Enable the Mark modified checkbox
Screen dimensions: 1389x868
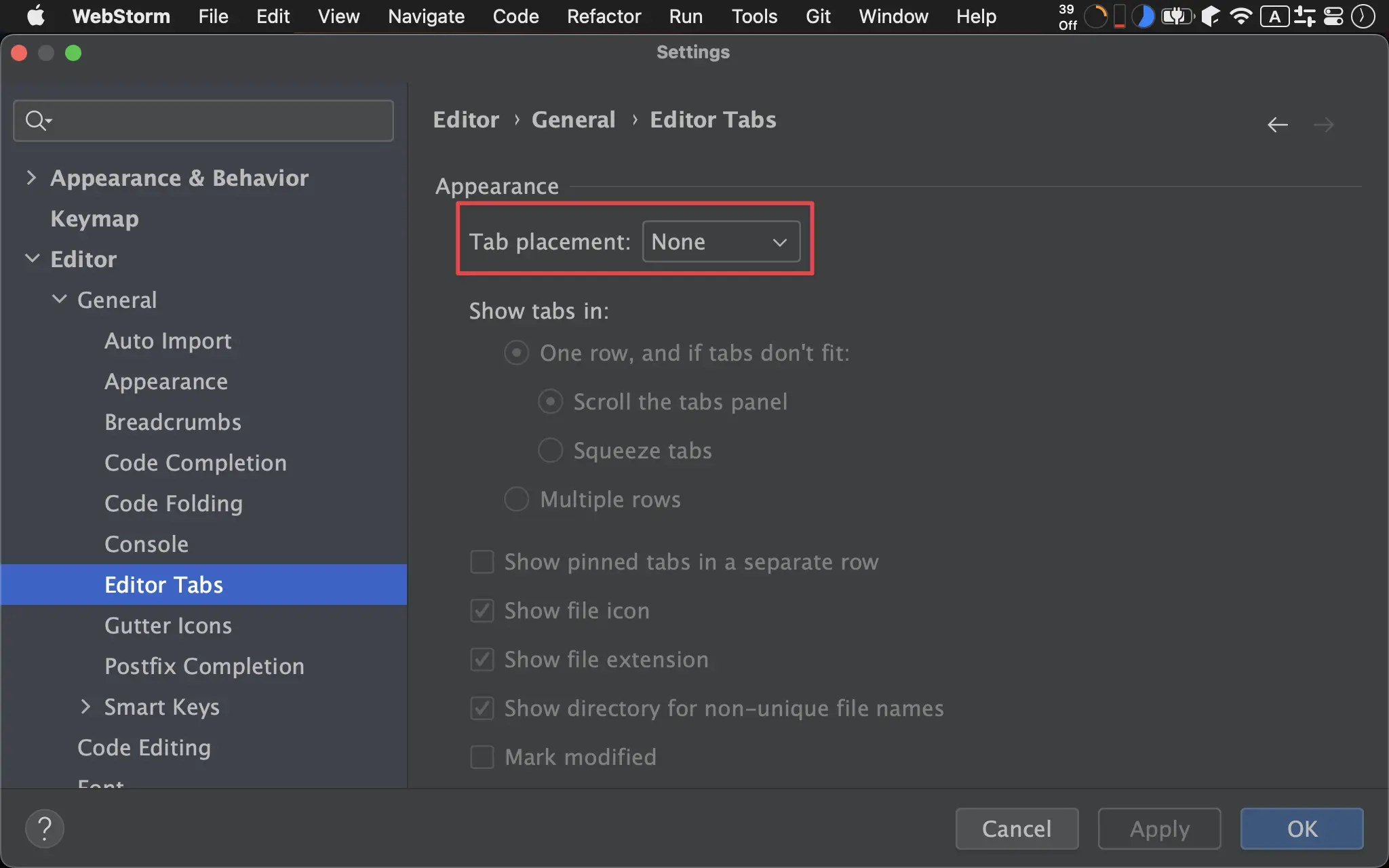pos(482,757)
